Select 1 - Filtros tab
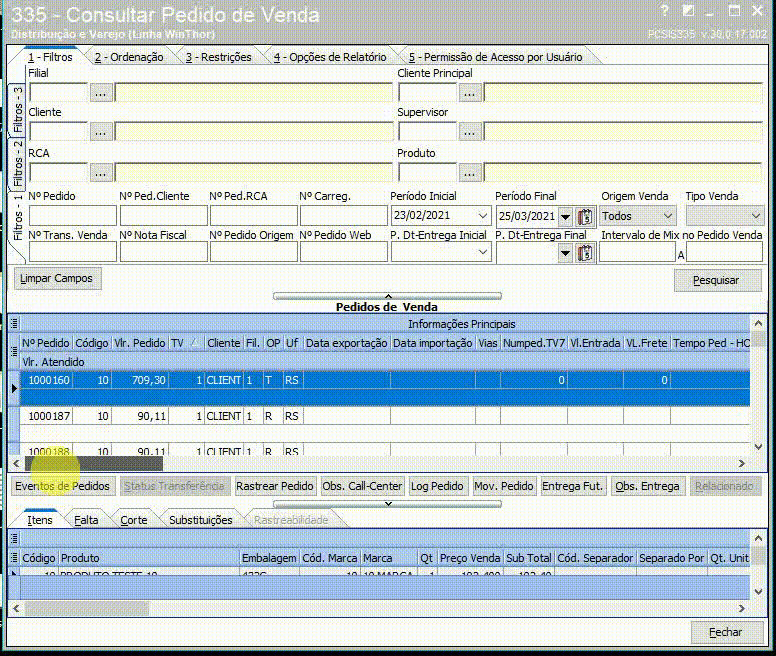The image size is (776, 656). pos(50,57)
